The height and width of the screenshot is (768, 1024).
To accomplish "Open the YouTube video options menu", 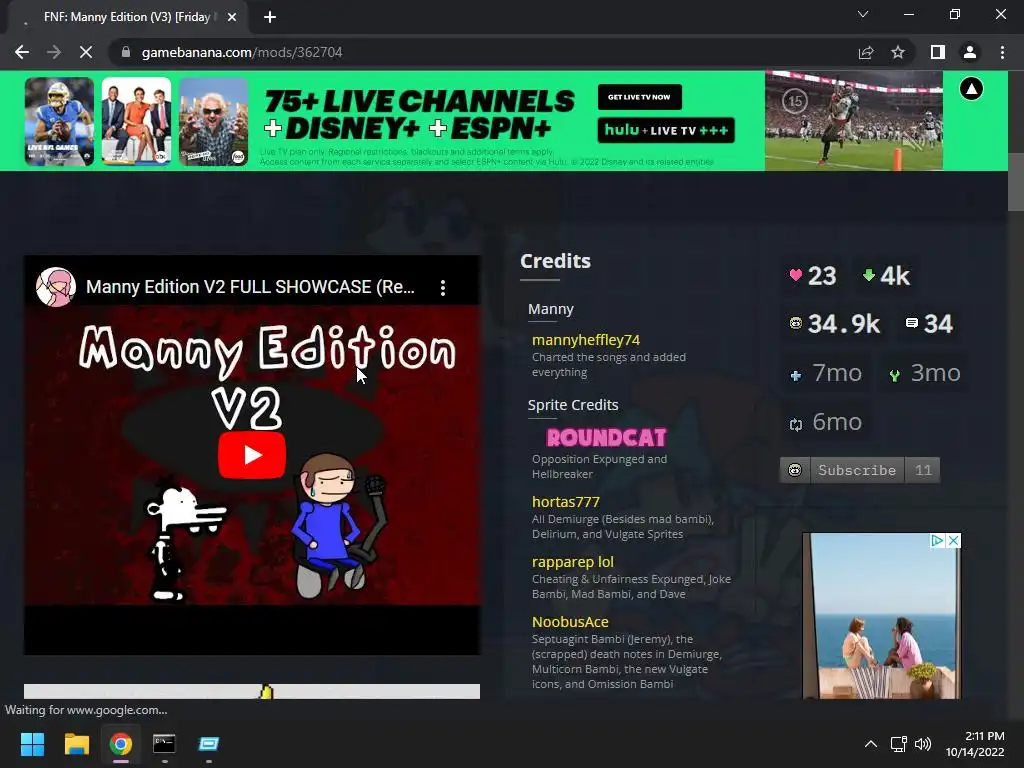I will (443, 287).
